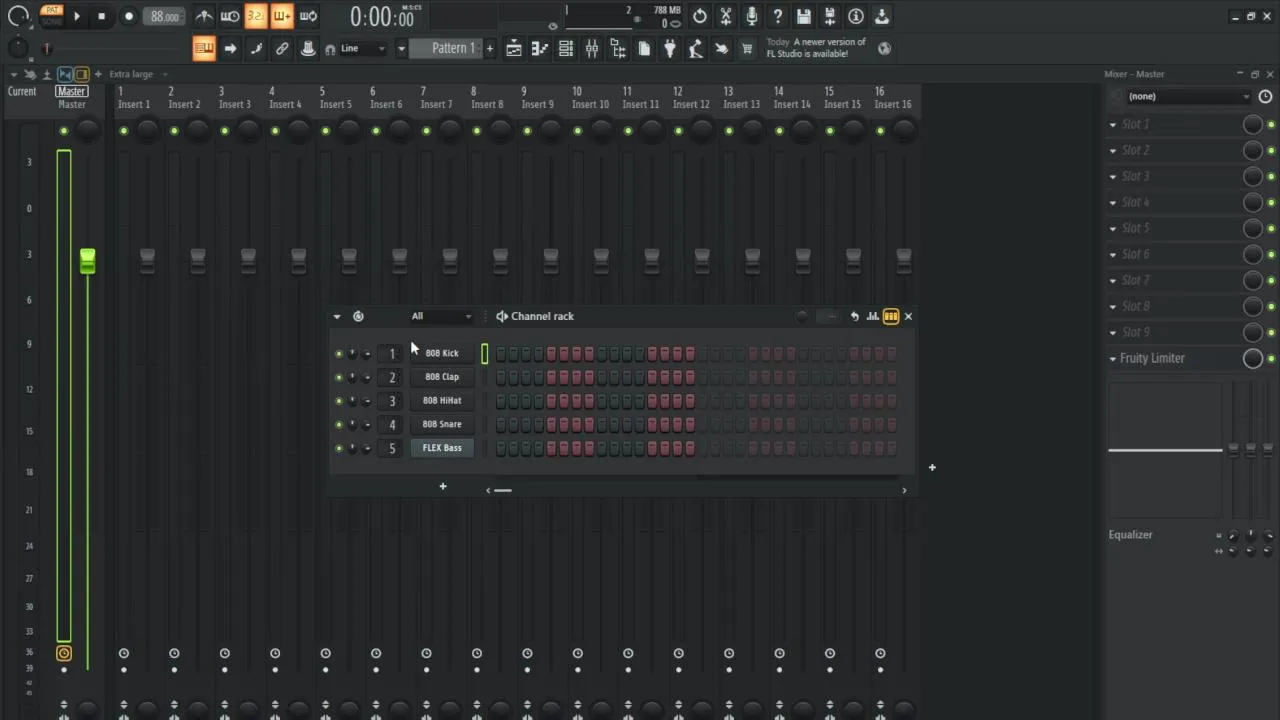The image size is (1280, 720).
Task: Toggle graph editor icon in Channel rack
Action: [x=873, y=316]
